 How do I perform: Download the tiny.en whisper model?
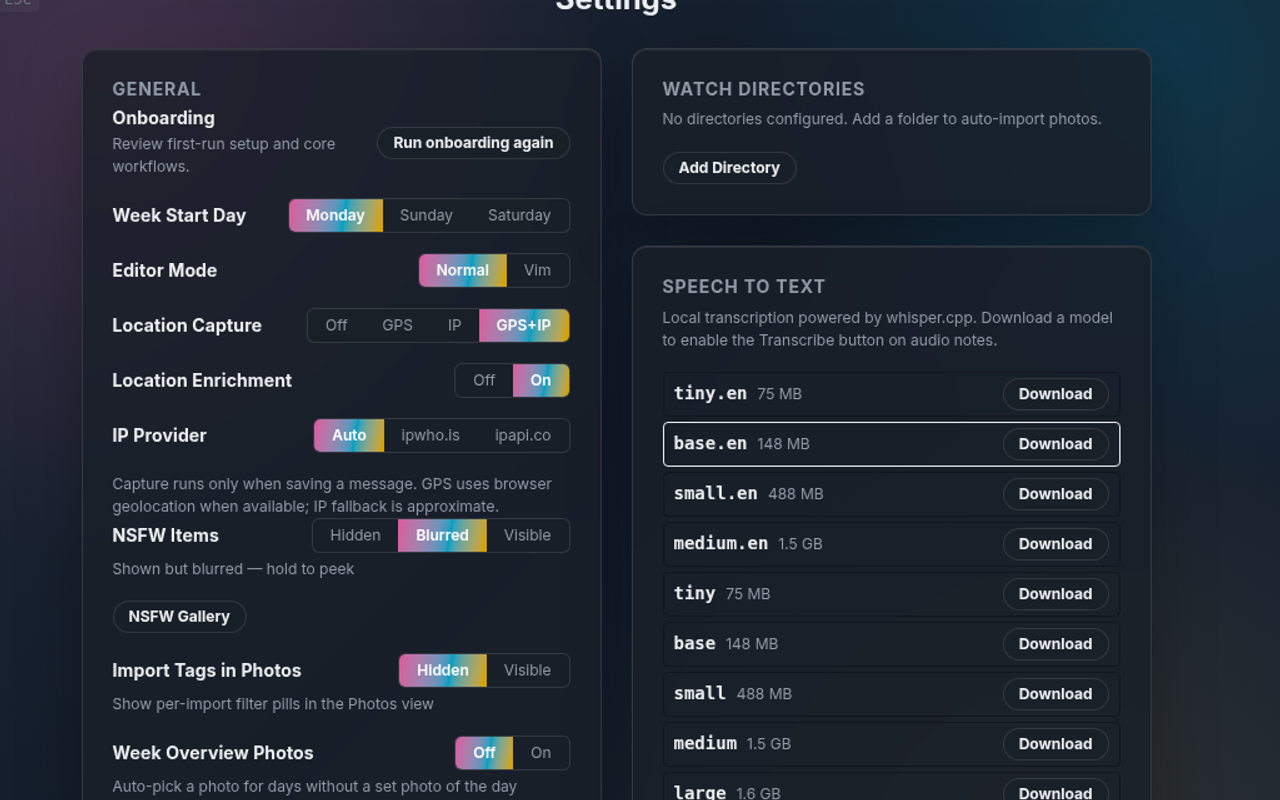coord(1055,394)
